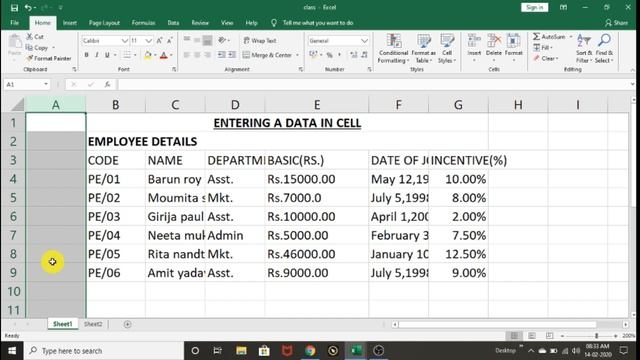Select column E header
The image size is (640, 360).
[x=317, y=105]
